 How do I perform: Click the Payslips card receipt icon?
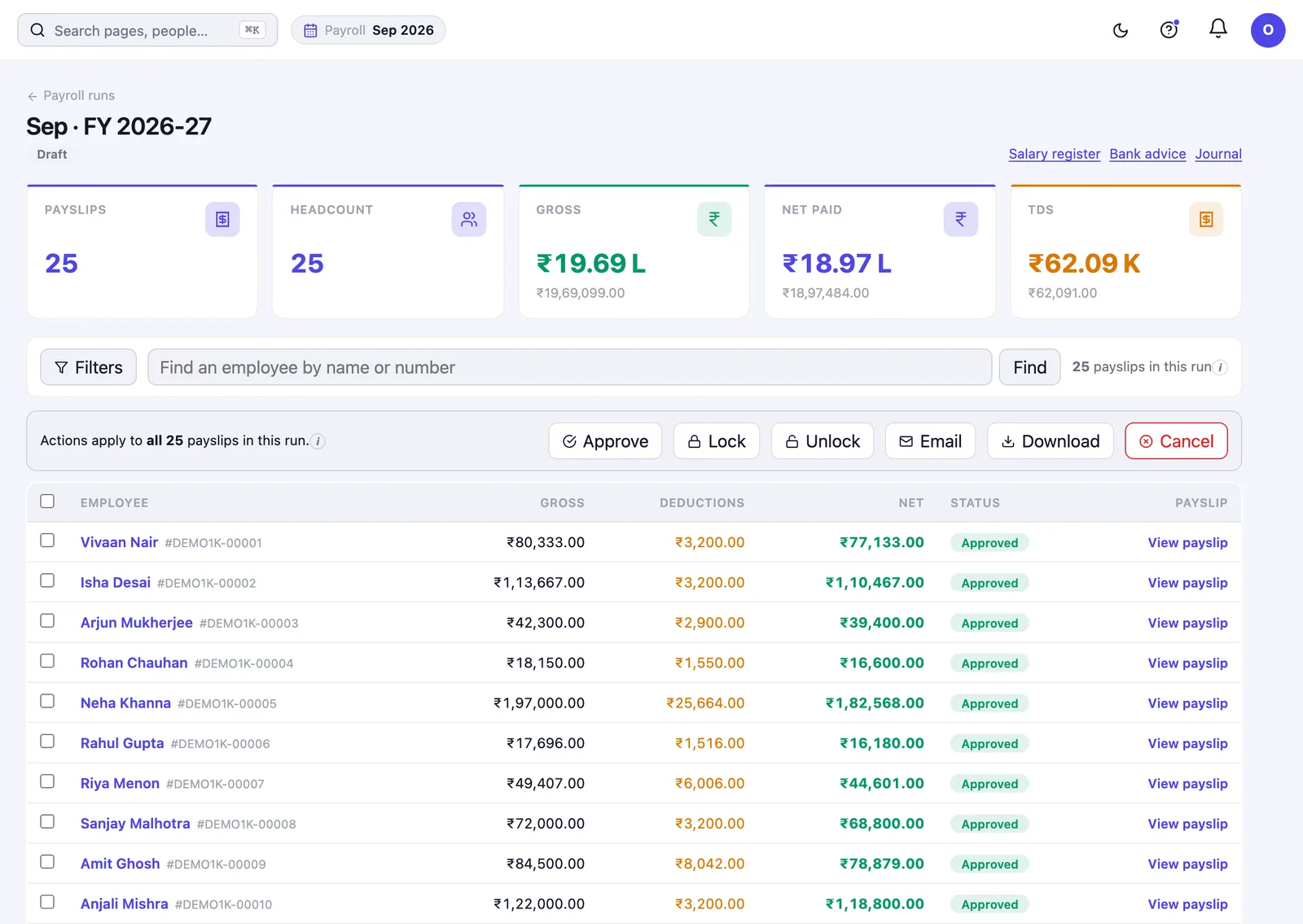pos(222,219)
